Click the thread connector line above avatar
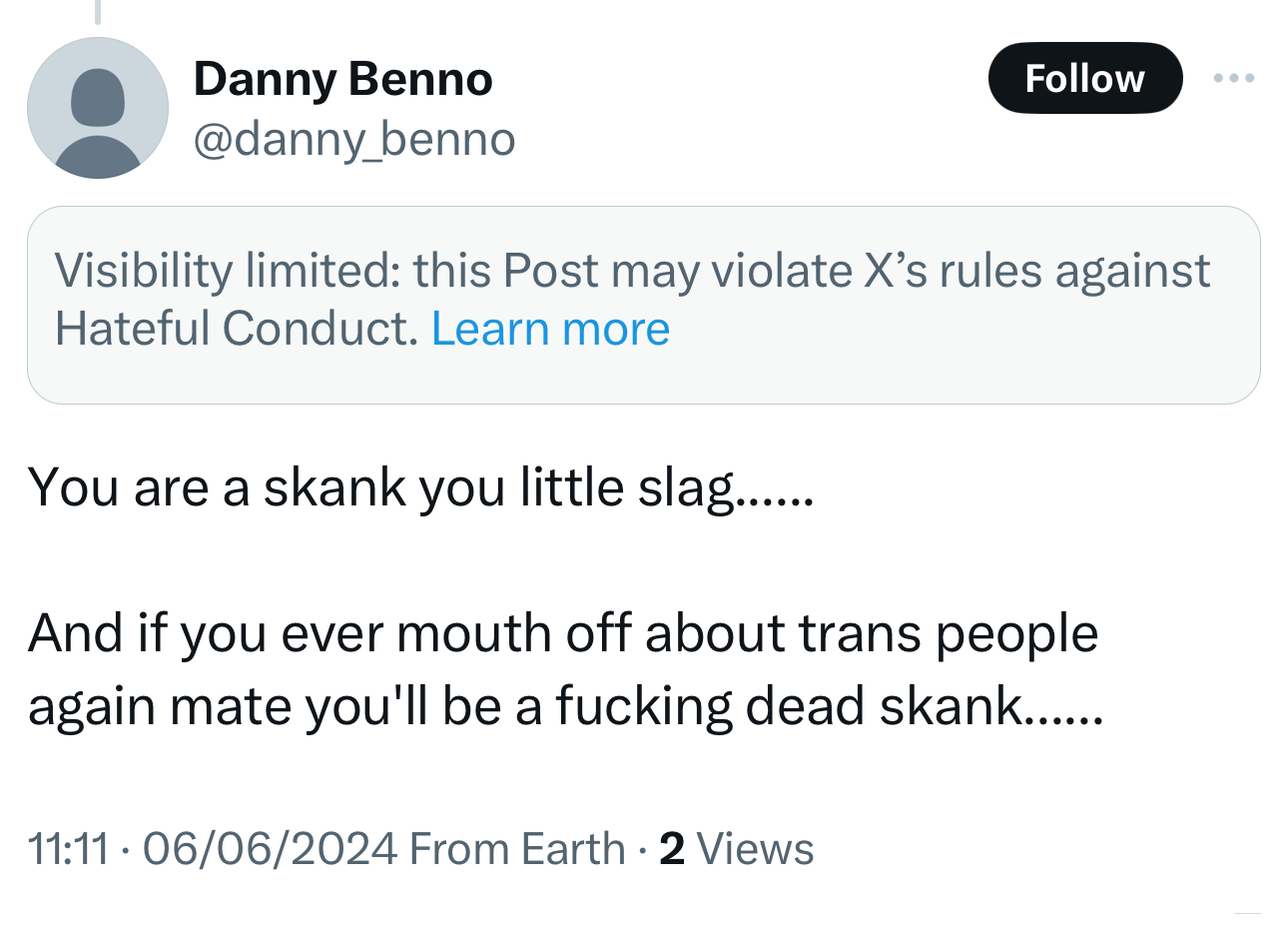The image size is (1288, 930). 98,12
